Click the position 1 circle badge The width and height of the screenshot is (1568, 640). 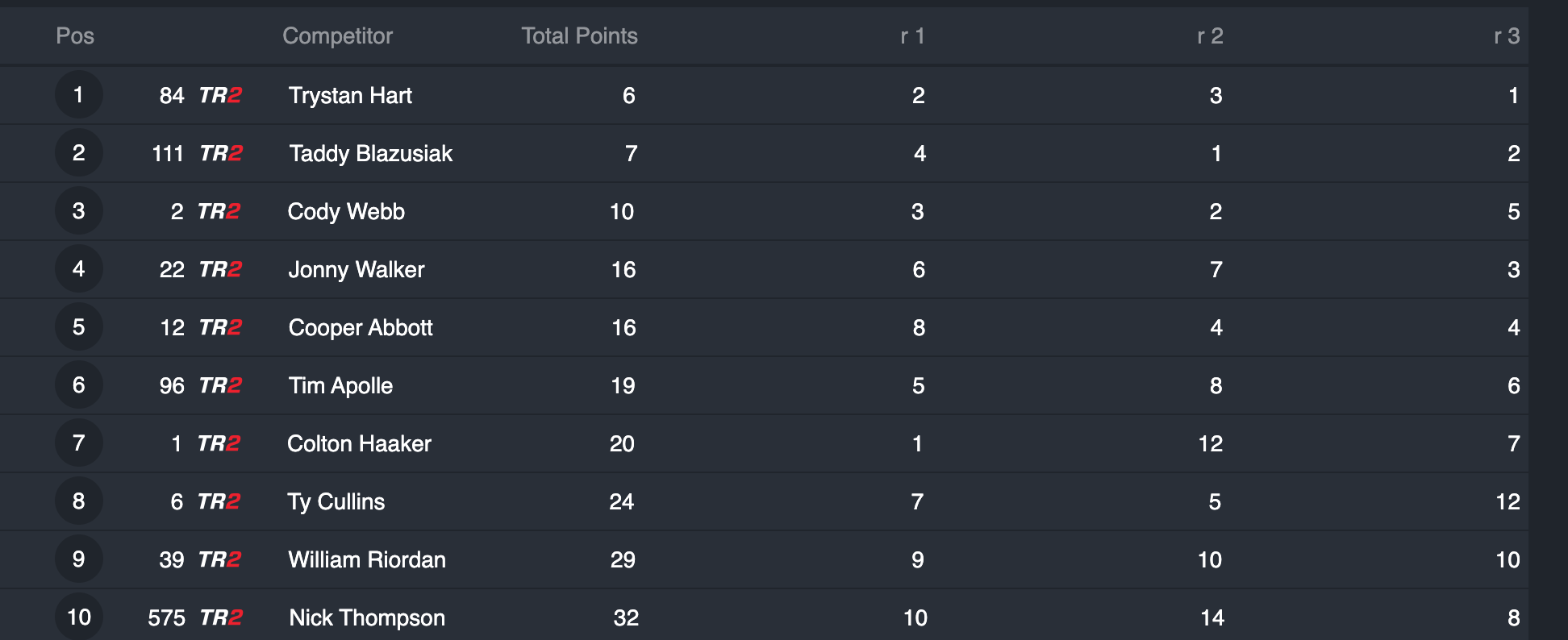[x=78, y=95]
